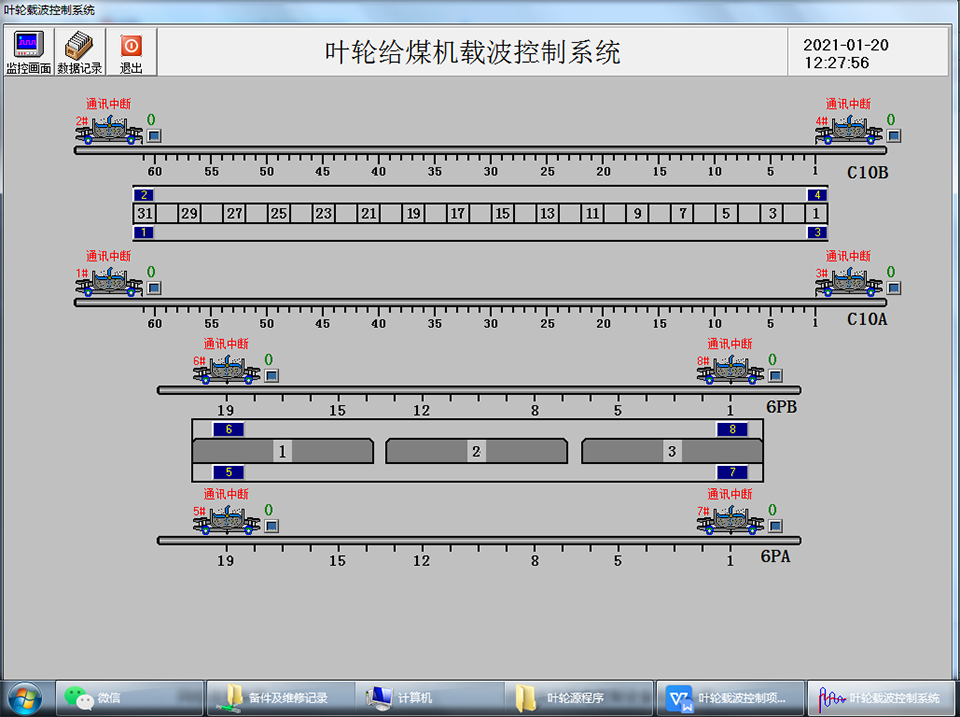The image size is (960, 717).
Task: Click blue position marker 4 above bunkers
Action: pos(817,195)
